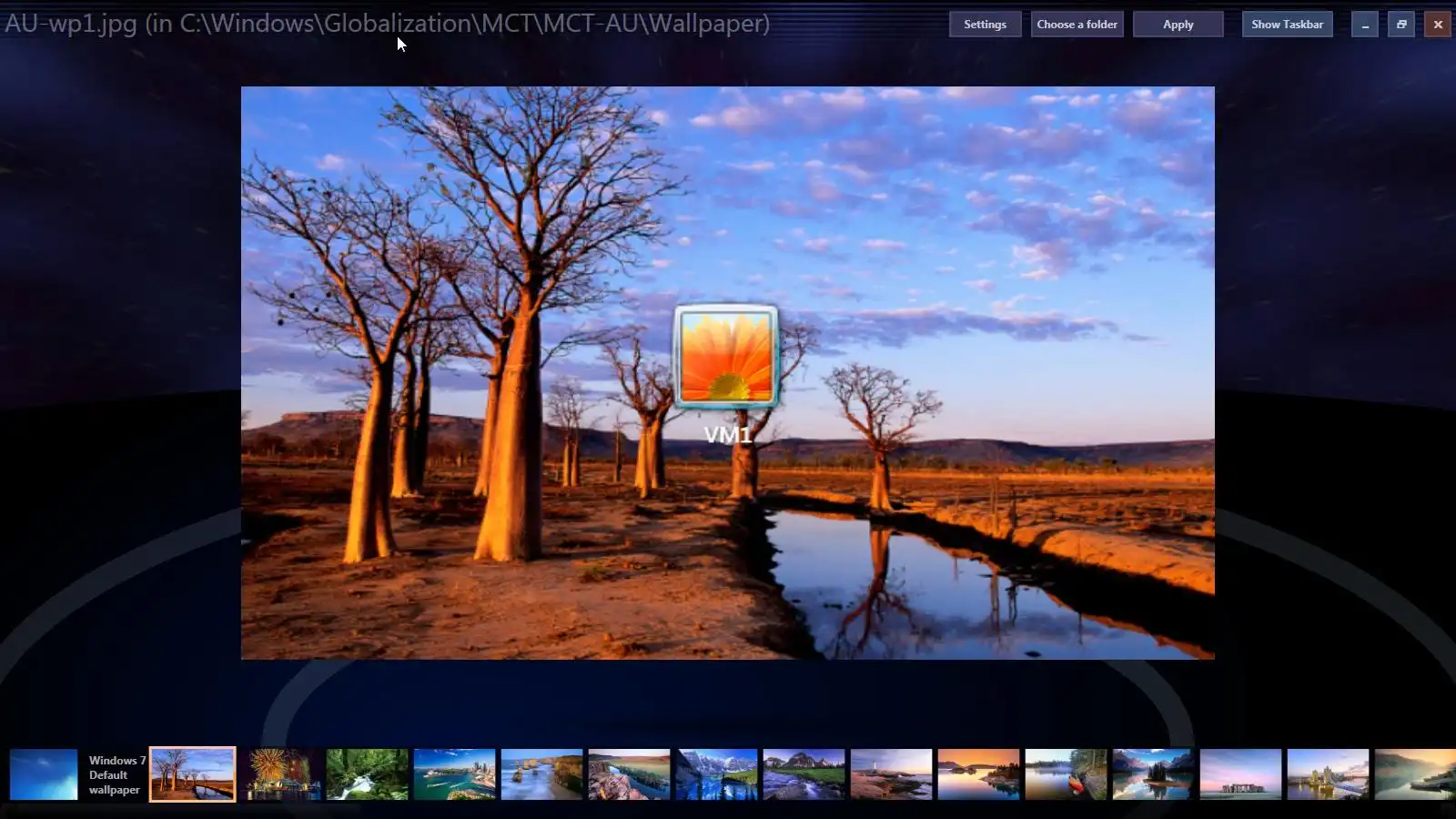
Task: Choose the lighthouse on rocks thumbnail
Action: (x=892, y=774)
